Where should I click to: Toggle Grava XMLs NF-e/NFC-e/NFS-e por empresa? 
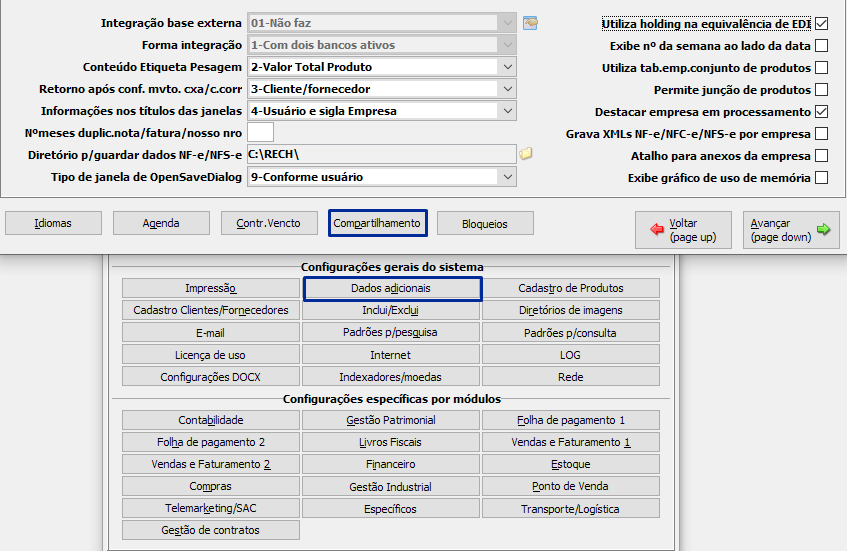(822, 134)
